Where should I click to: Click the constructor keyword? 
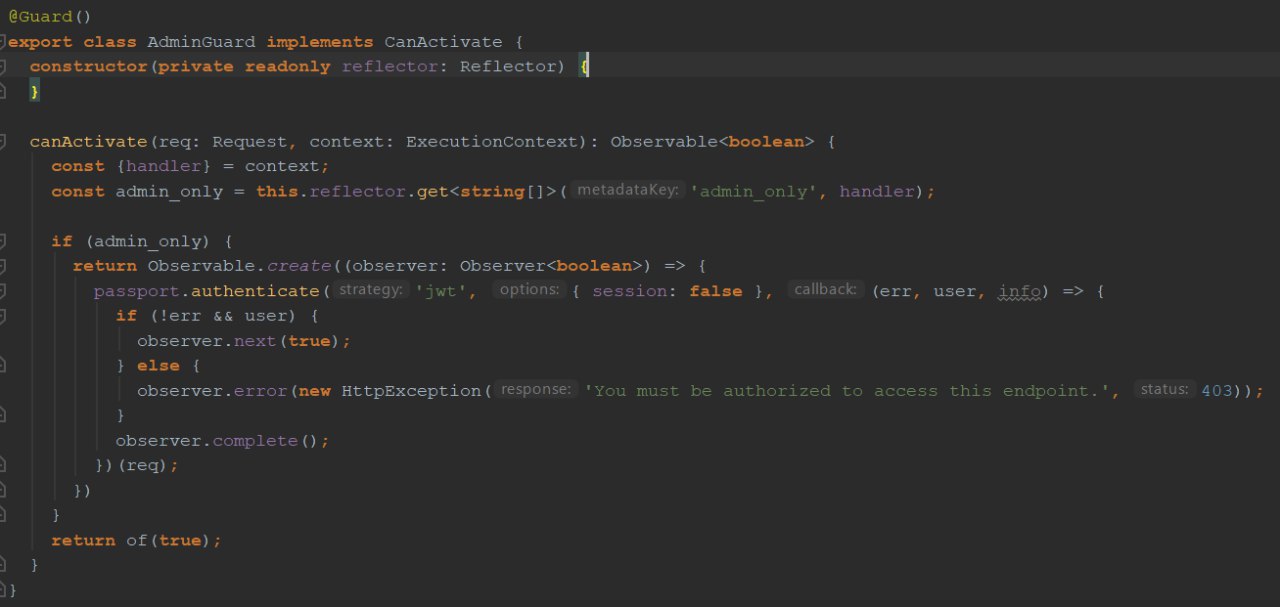[88, 66]
